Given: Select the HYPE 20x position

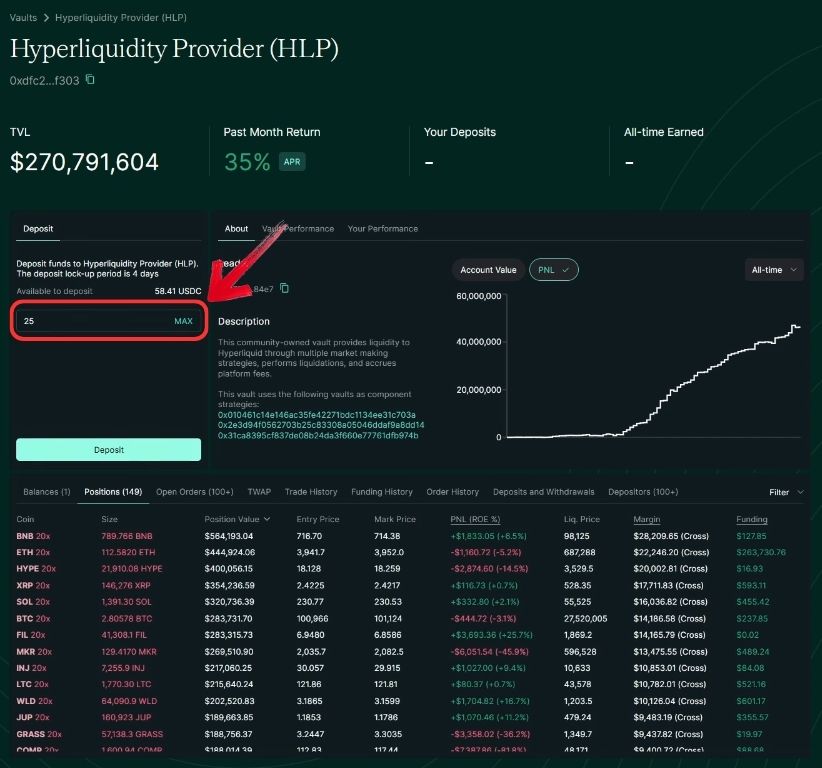Looking at the screenshot, I should (x=36, y=569).
